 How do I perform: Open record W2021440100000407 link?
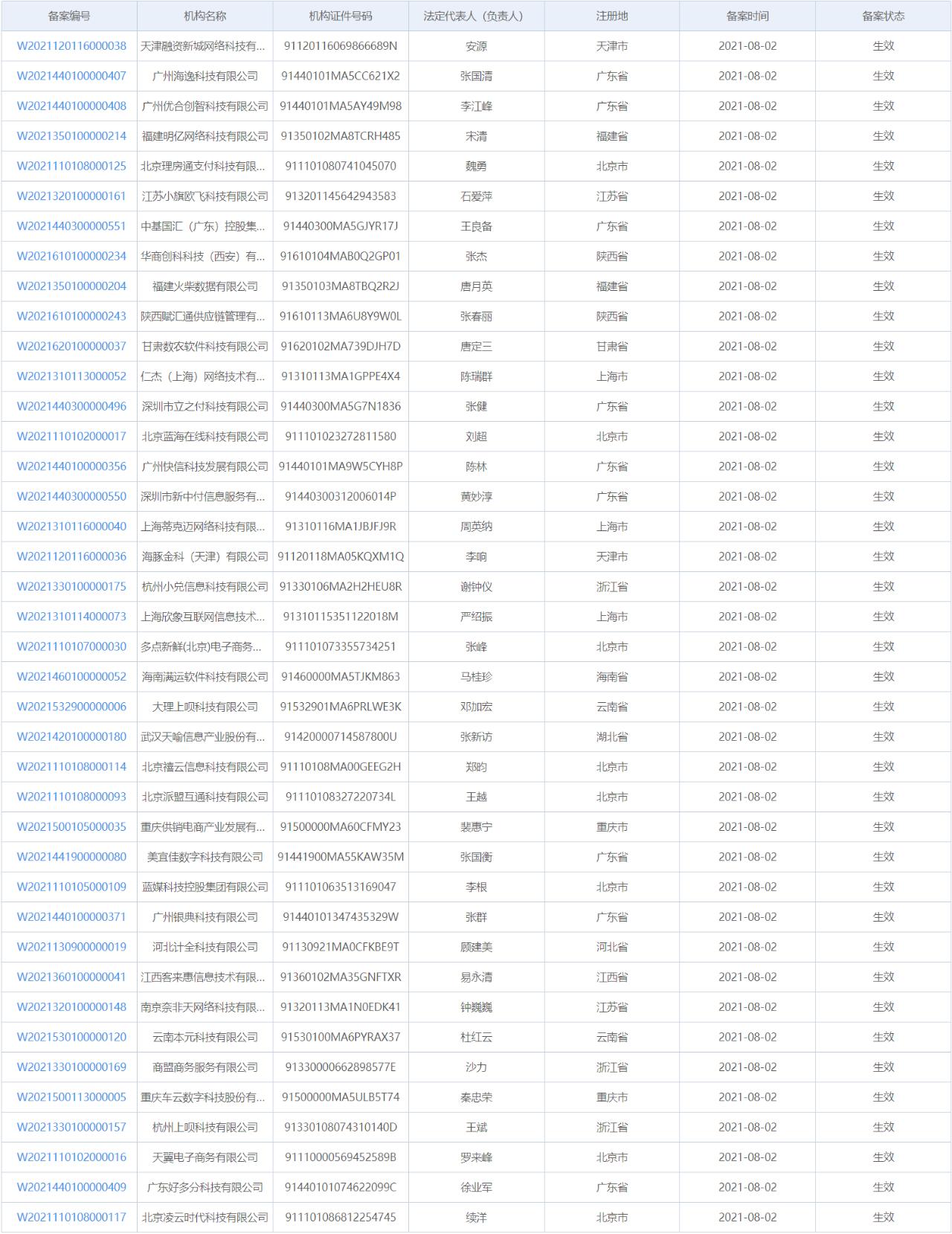[x=71, y=76]
